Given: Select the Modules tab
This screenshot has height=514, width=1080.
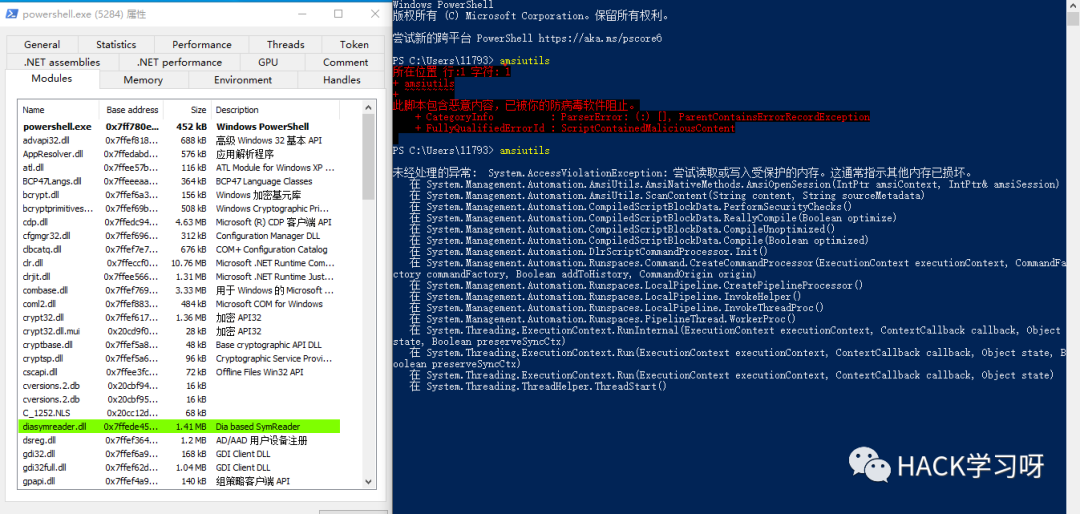Looking at the screenshot, I should click(52, 79).
